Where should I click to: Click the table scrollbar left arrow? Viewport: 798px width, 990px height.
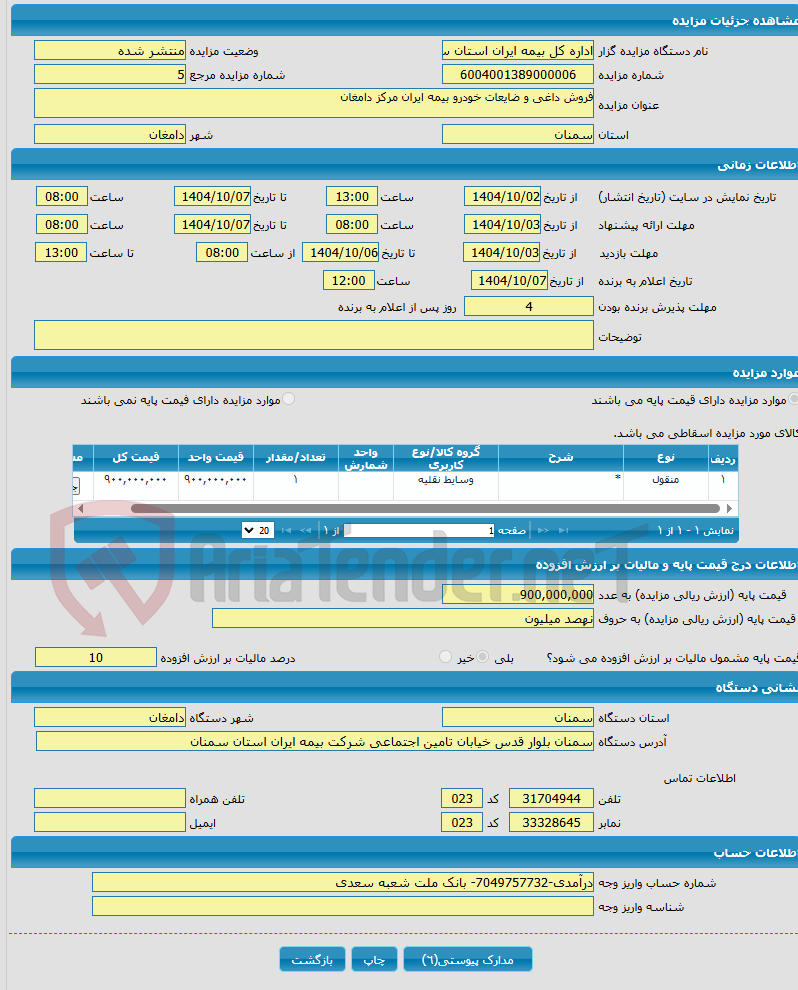click(80, 508)
